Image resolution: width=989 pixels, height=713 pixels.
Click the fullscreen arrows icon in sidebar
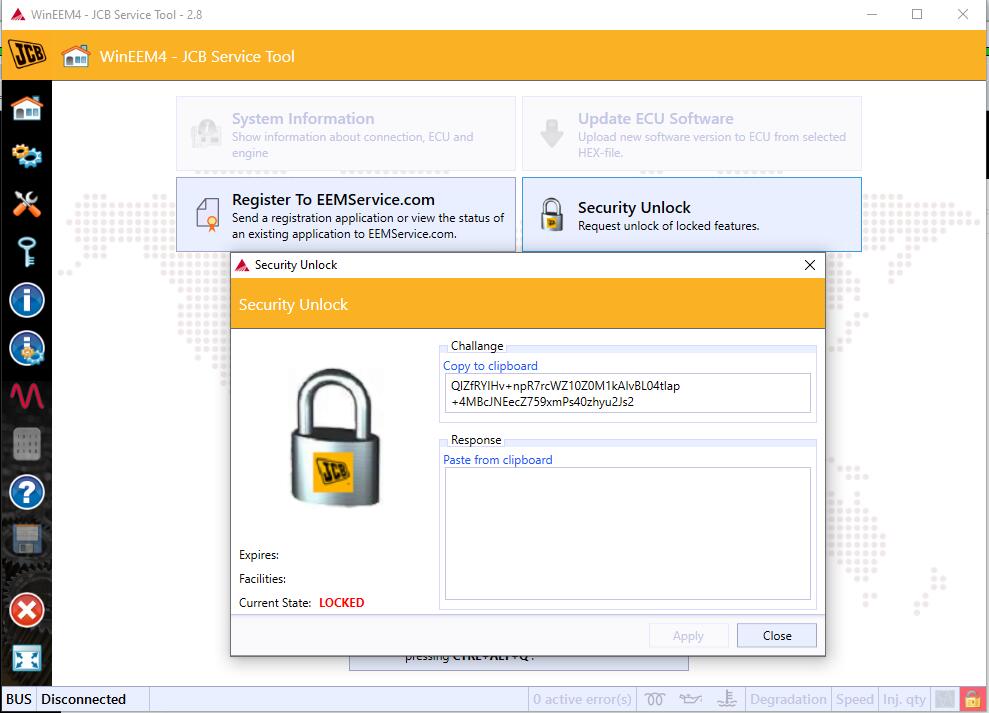click(26, 659)
